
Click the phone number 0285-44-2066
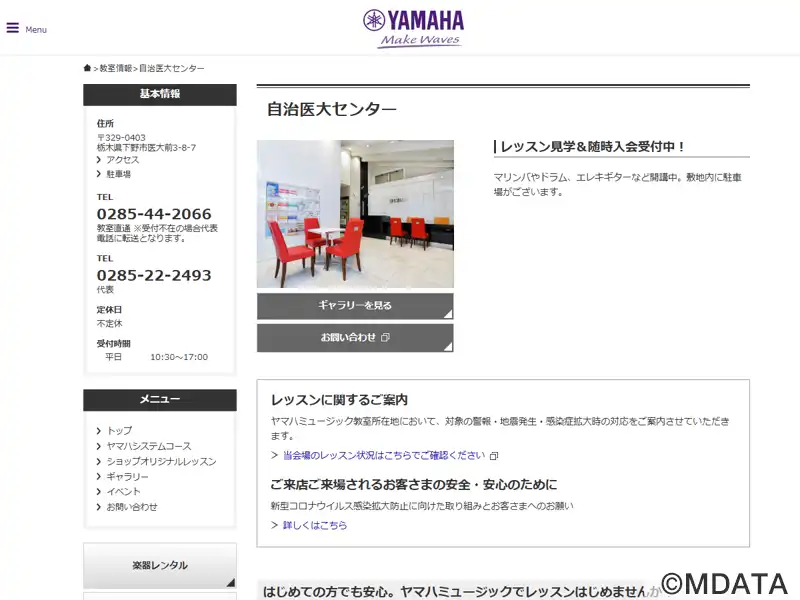pos(154,214)
